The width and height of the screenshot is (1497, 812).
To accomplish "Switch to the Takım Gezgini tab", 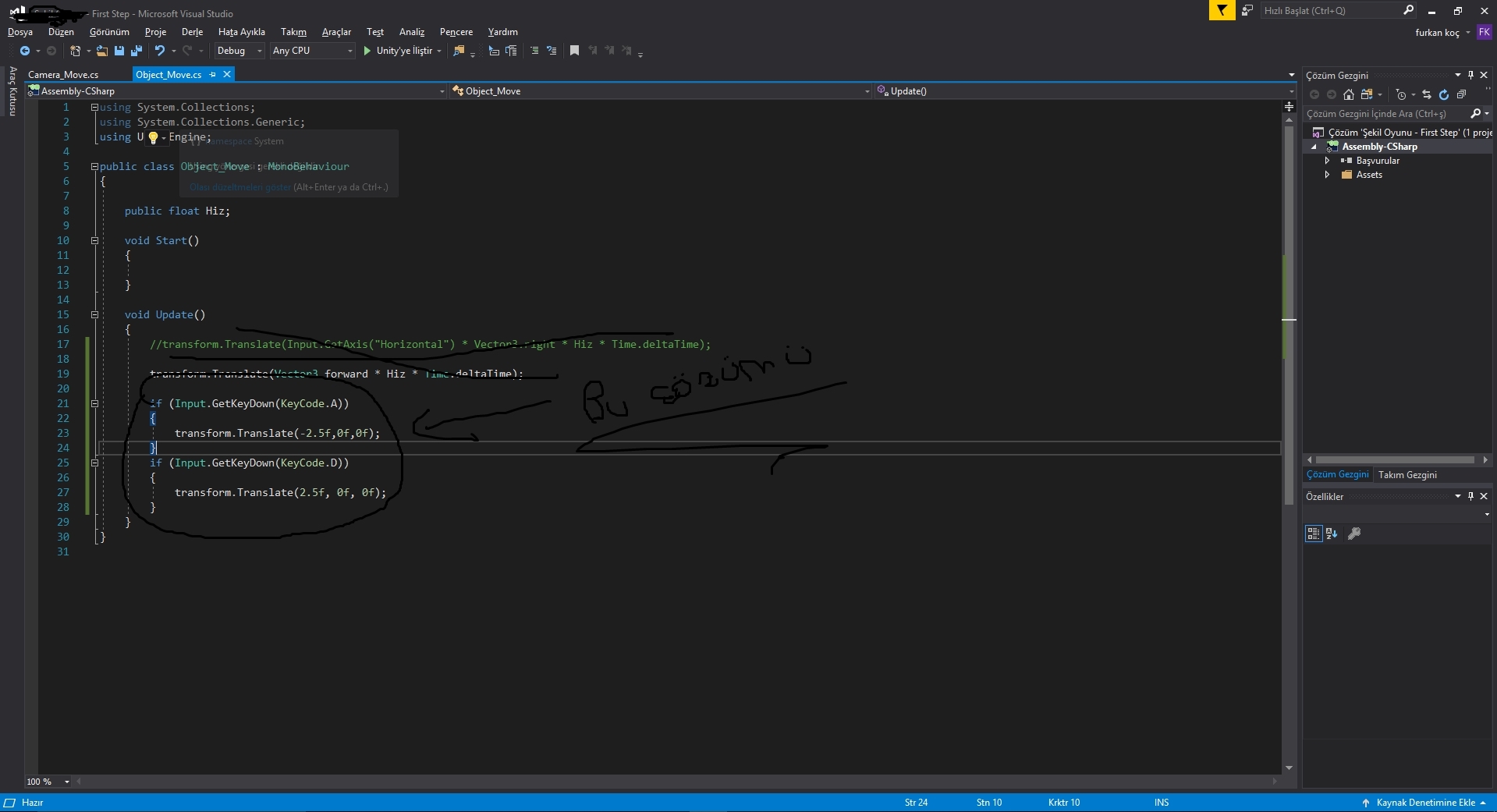I will [x=1407, y=475].
